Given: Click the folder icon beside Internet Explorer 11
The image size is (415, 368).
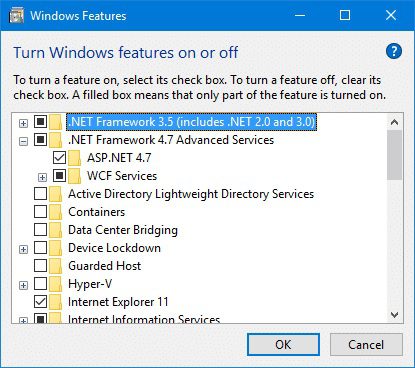Looking at the screenshot, I should coord(56,302).
